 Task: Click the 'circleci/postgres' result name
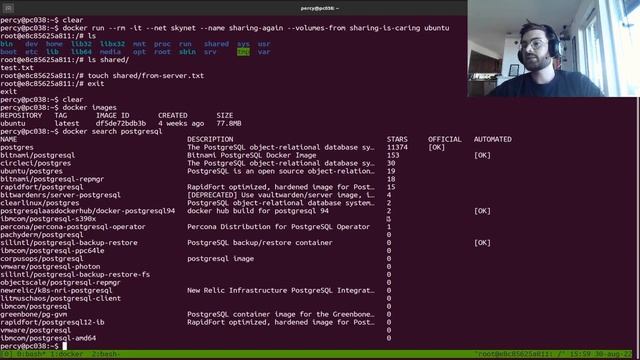[36, 163]
